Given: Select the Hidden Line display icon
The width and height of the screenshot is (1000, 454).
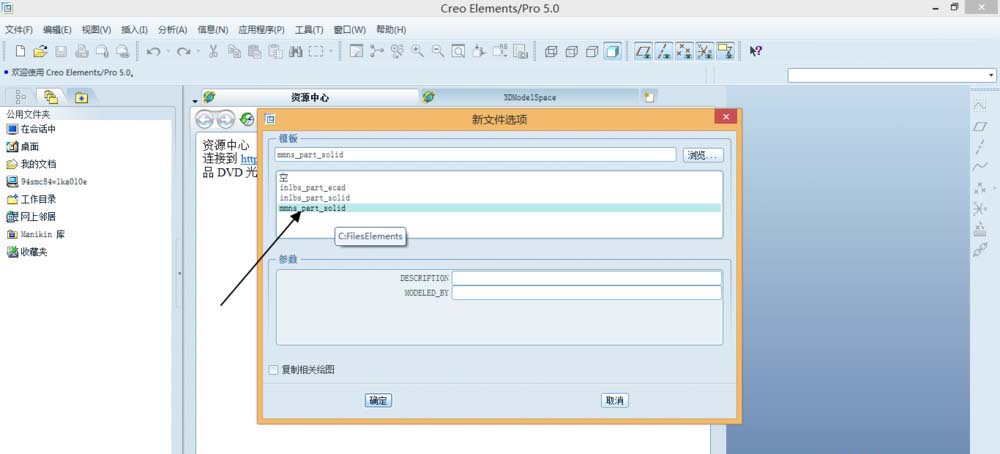Looking at the screenshot, I should tap(571, 52).
